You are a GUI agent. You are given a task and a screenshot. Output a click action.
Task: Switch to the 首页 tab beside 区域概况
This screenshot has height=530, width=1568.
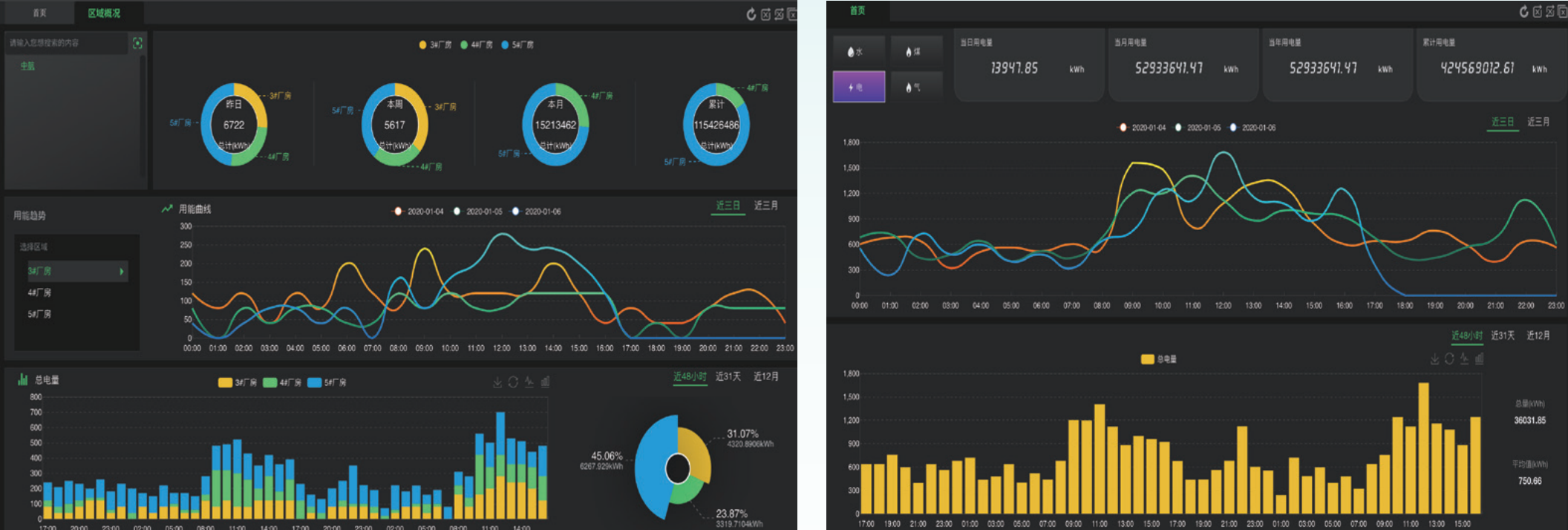[40, 13]
